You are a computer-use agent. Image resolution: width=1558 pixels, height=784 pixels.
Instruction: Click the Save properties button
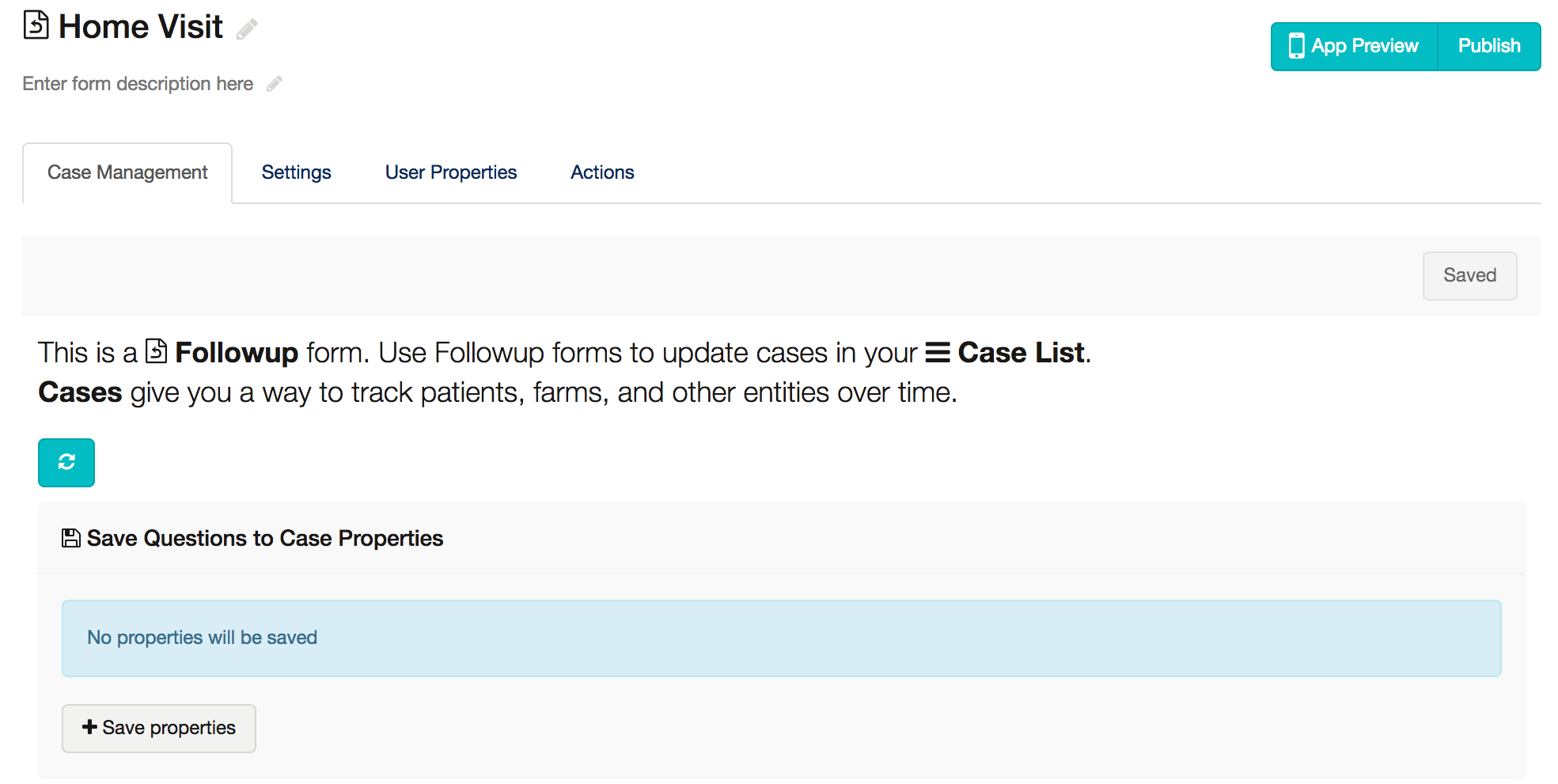159,728
